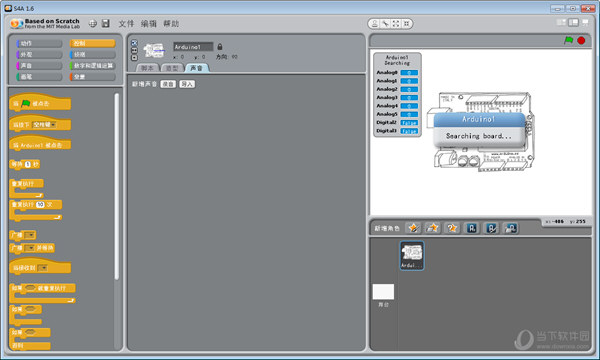
Task: Choose a new sprite from file
Action: click(432, 228)
